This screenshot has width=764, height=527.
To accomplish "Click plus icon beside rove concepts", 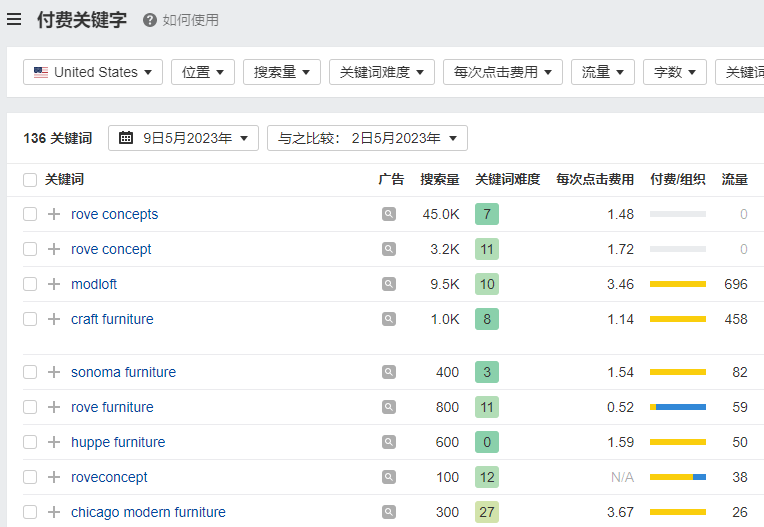I will (54, 214).
